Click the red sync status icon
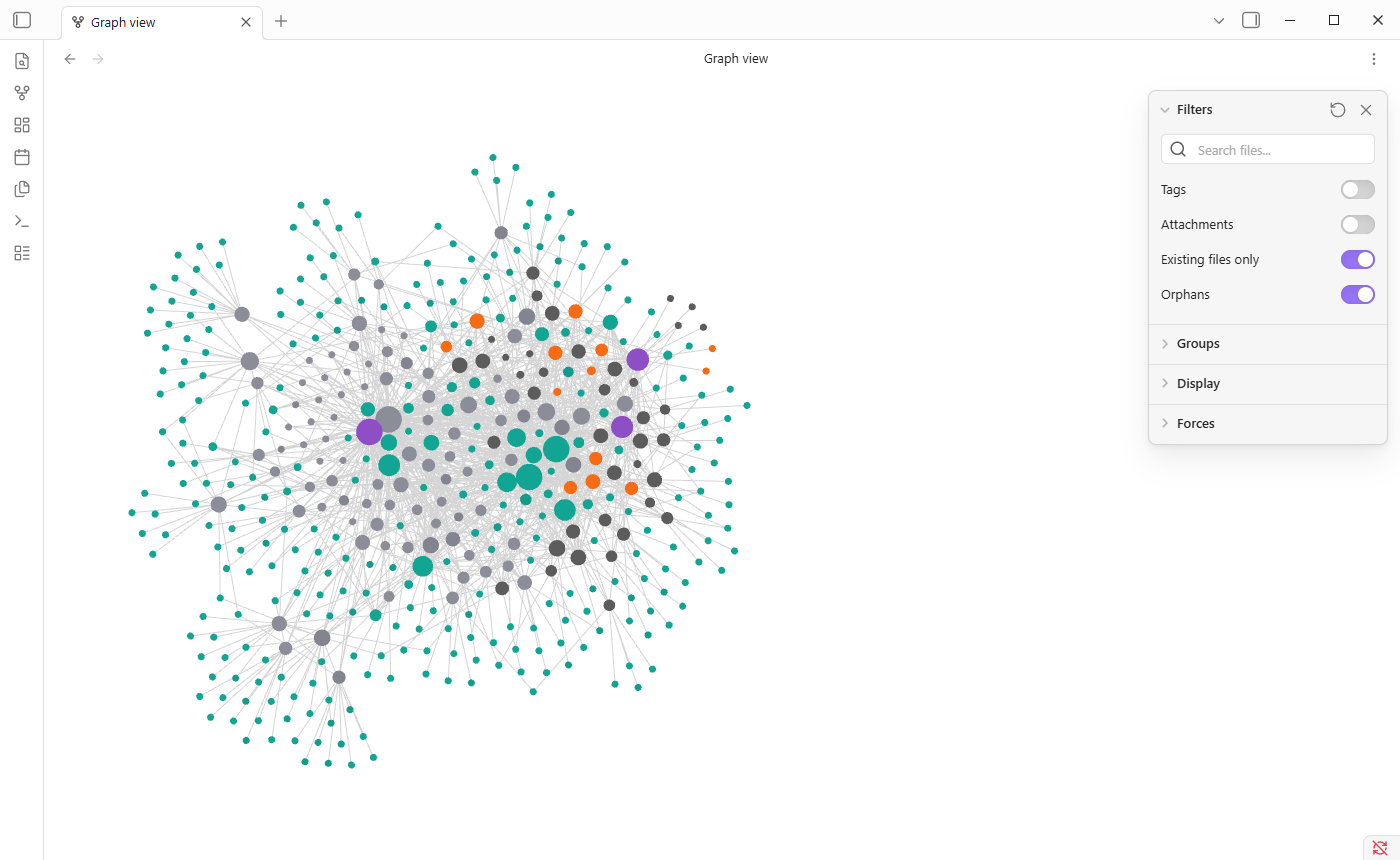Viewport: 1400px width, 860px height. 1380,847
